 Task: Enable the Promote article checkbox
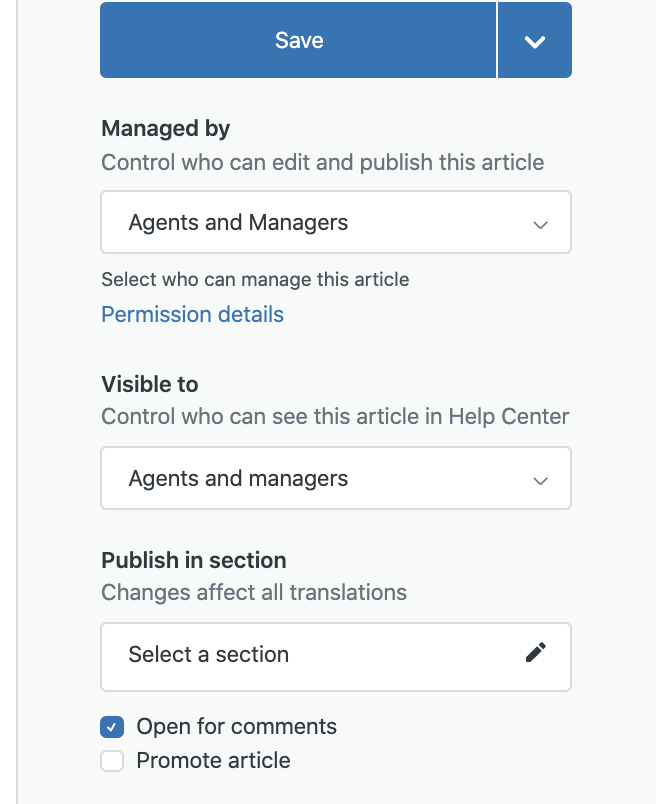point(112,761)
